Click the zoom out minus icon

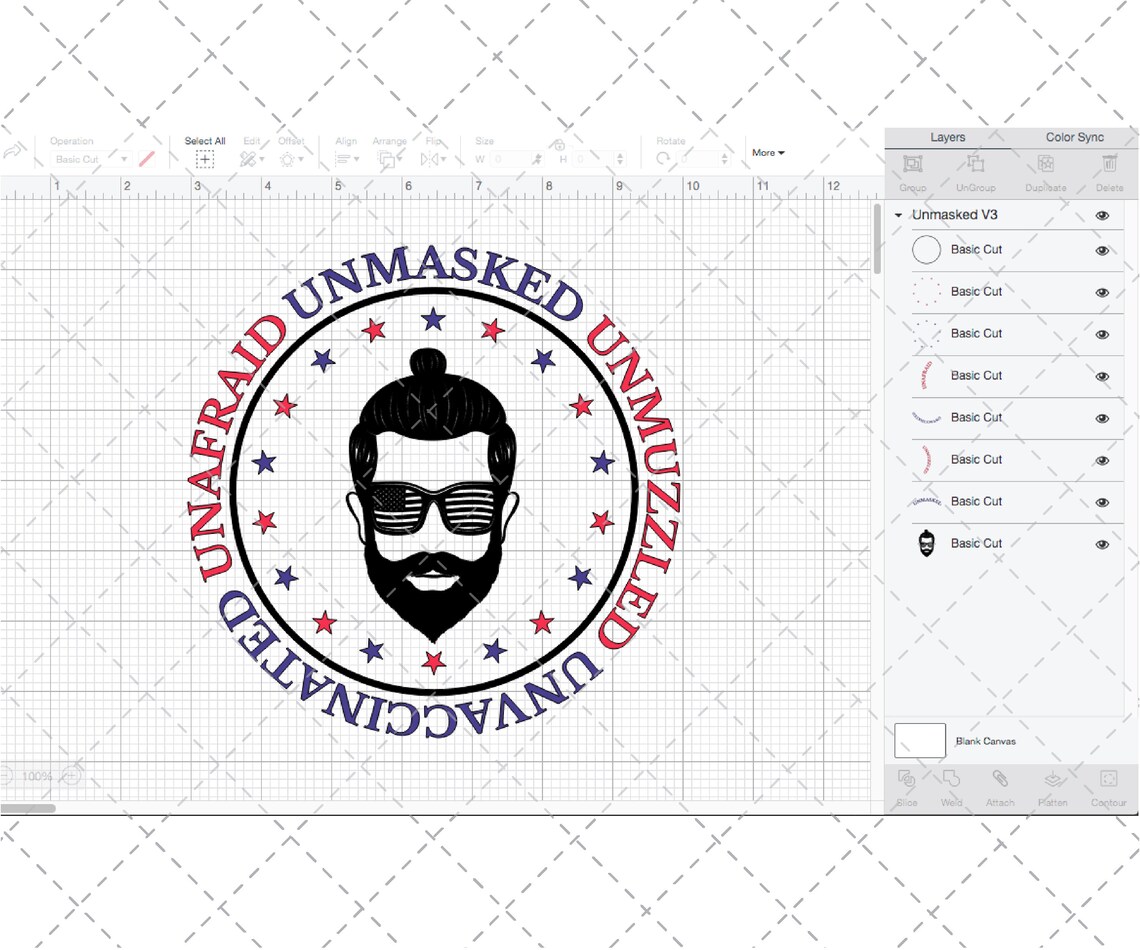point(6,776)
